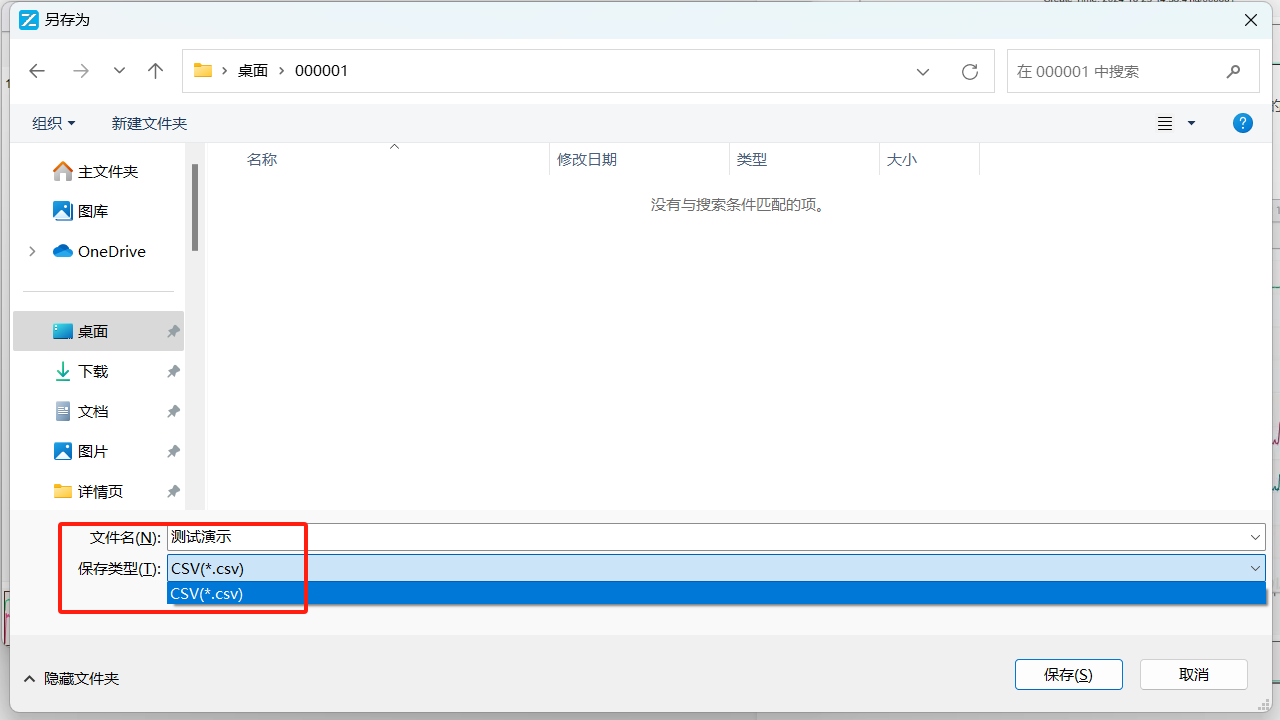Go up one folder level
This screenshot has width=1280, height=720.
coord(155,70)
